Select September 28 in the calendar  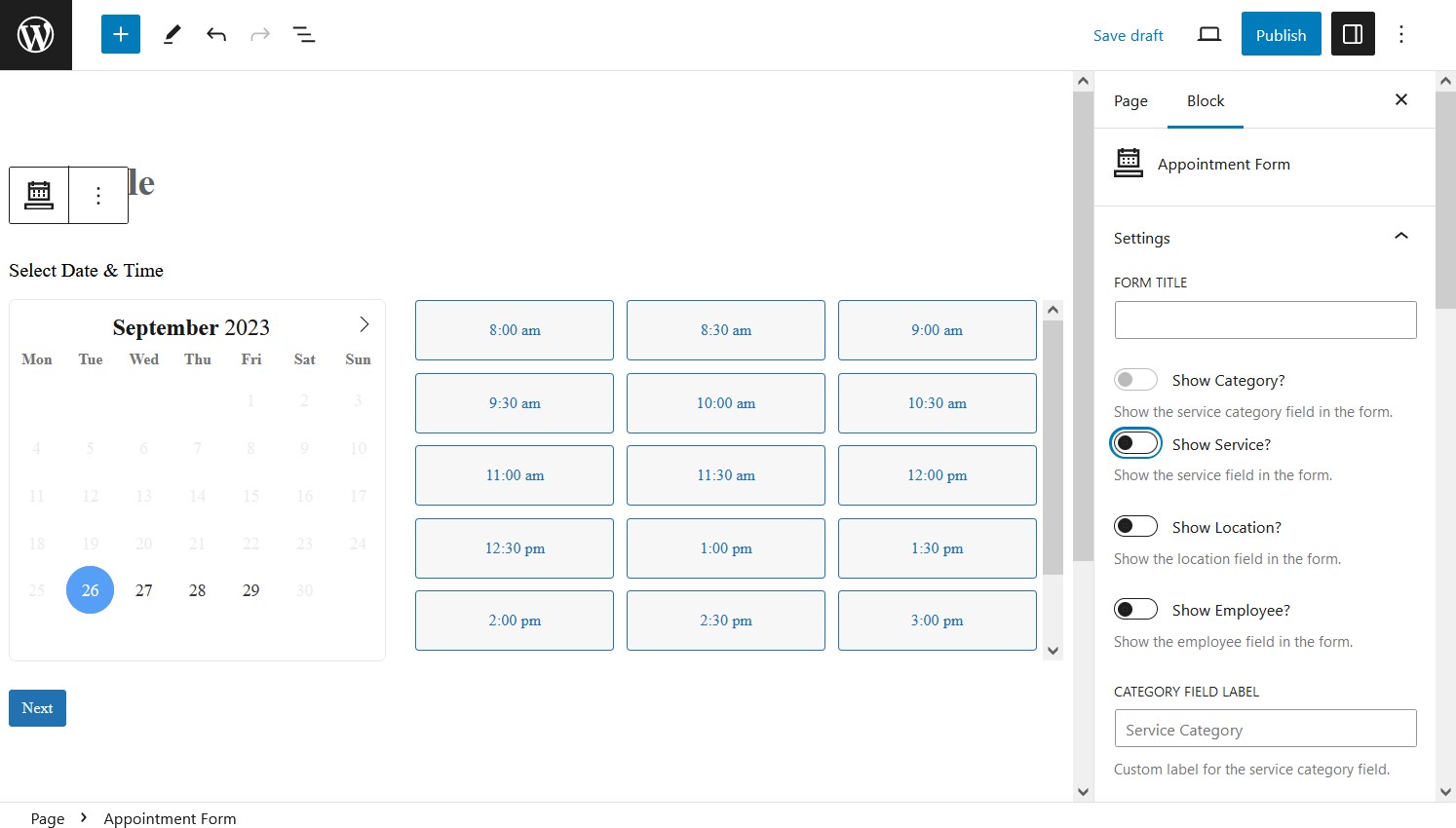tap(197, 590)
